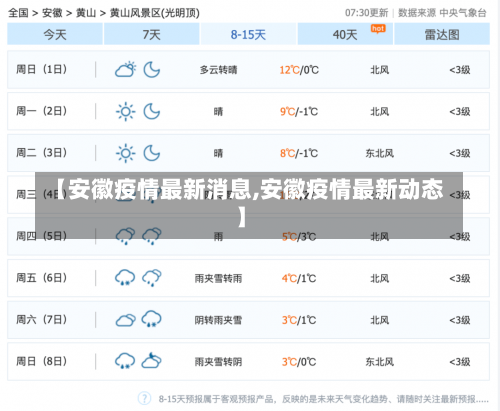Click the sunny icon for 周一 2日
This screenshot has height=411, width=500.
point(125,111)
